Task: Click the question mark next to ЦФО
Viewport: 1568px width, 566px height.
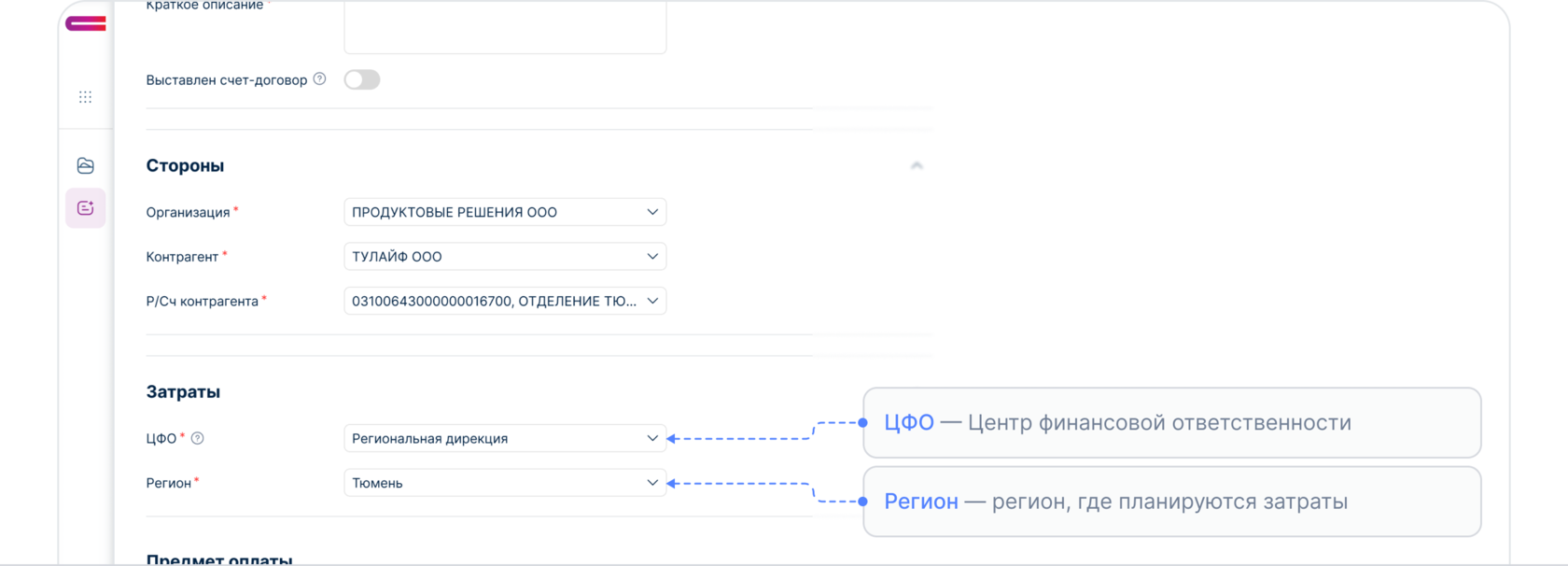Action: point(197,438)
